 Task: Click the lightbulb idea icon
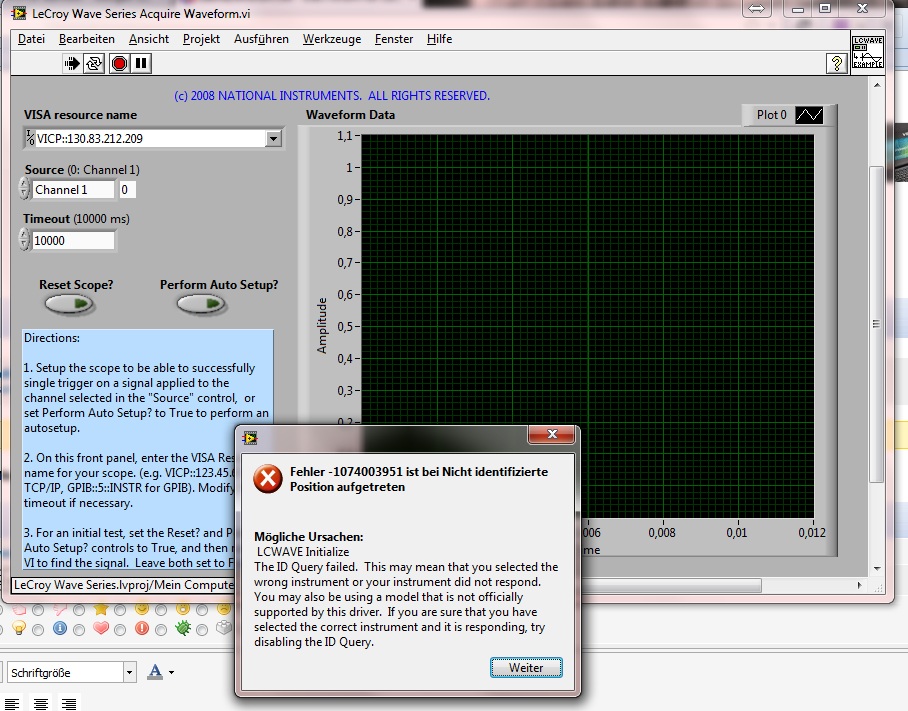19,628
